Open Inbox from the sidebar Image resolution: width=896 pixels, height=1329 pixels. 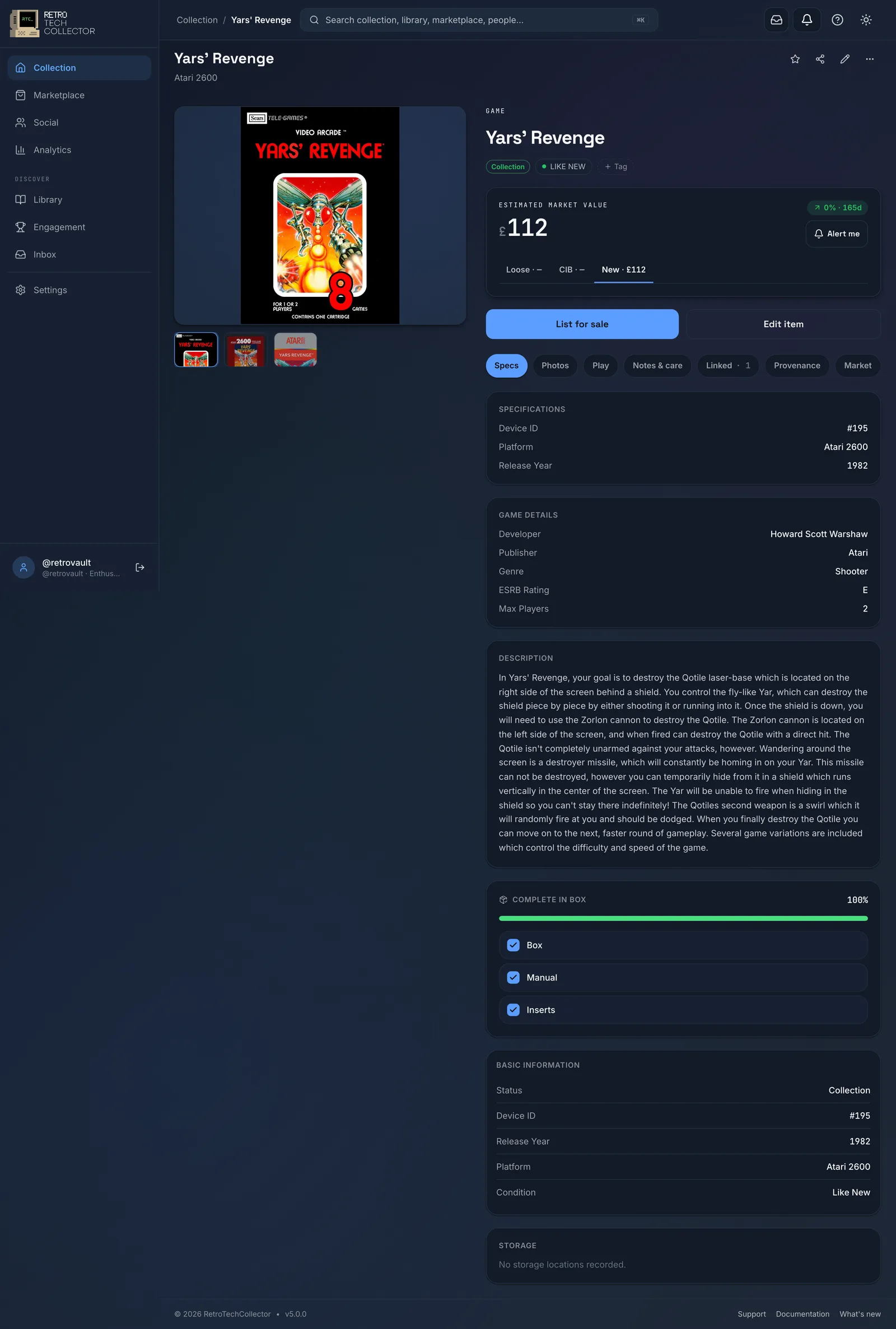click(80, 254)
